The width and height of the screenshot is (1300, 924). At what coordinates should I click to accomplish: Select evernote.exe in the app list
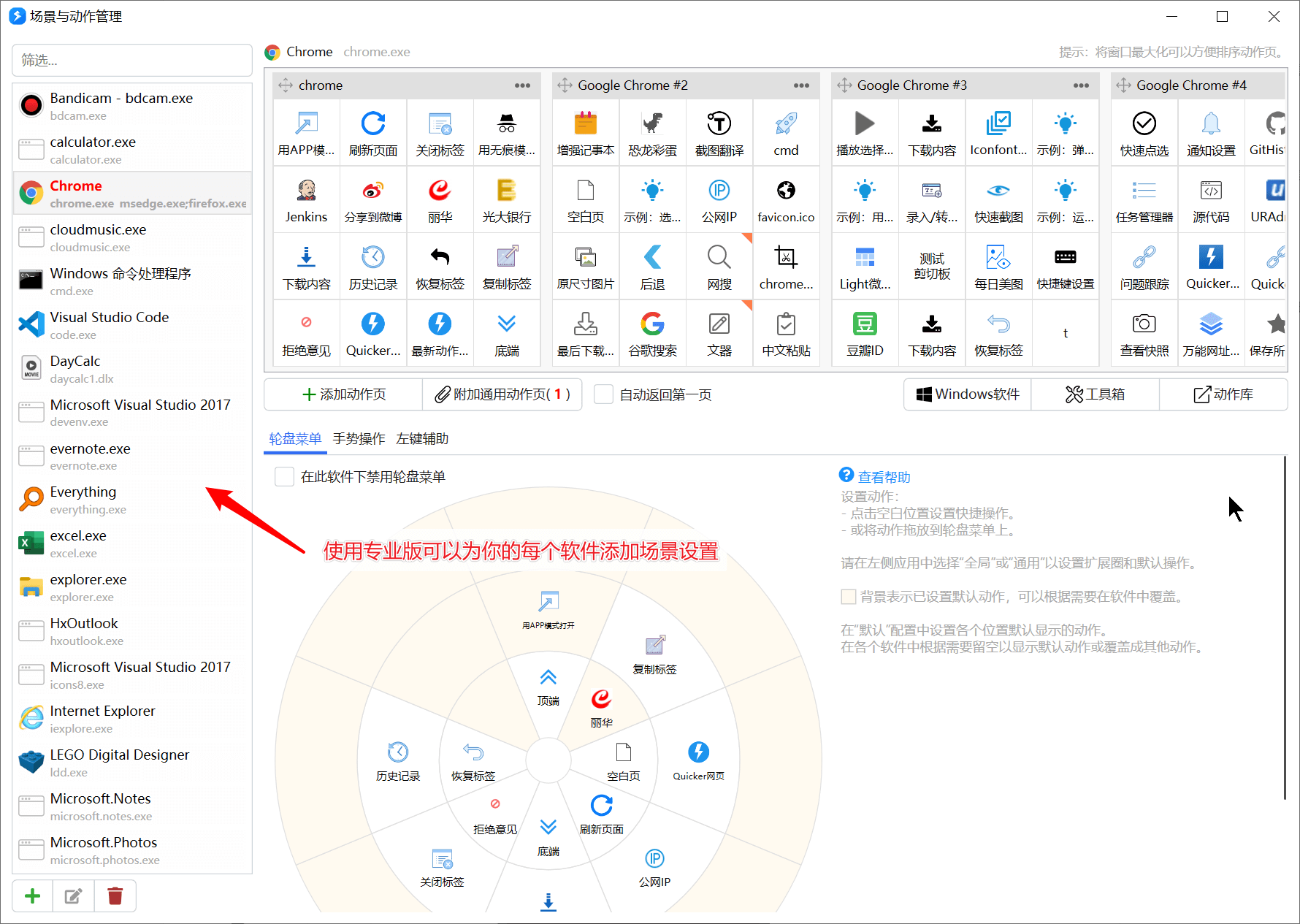tap(132, 457)
